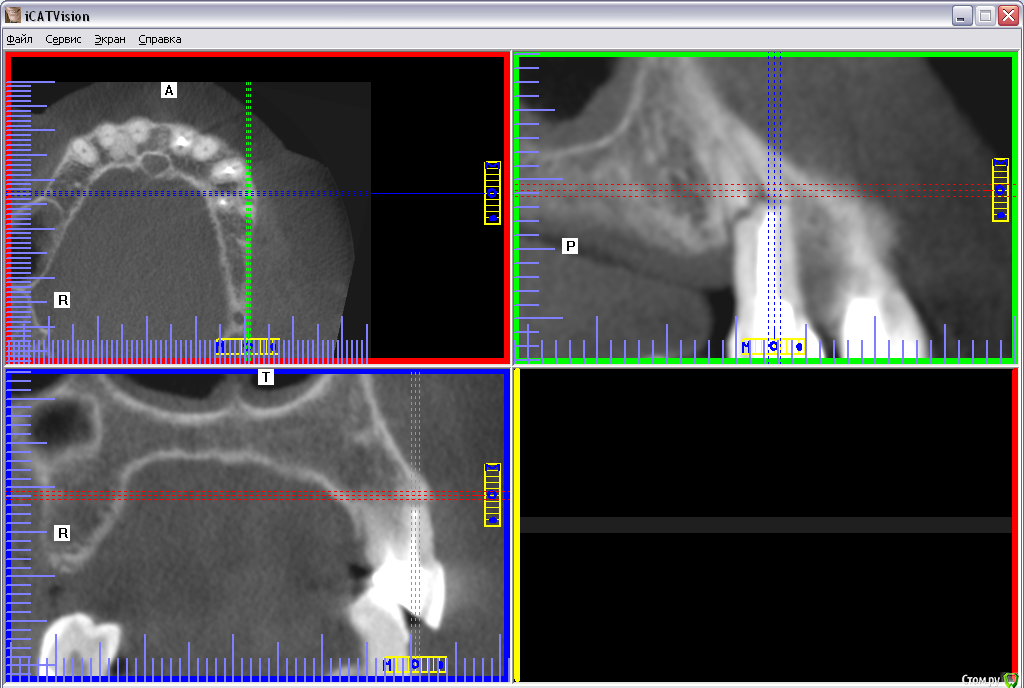This screenshot has height=688, width=1024.
Task: Click the P orientation marker in sagittal view
Action: [570, 246]
